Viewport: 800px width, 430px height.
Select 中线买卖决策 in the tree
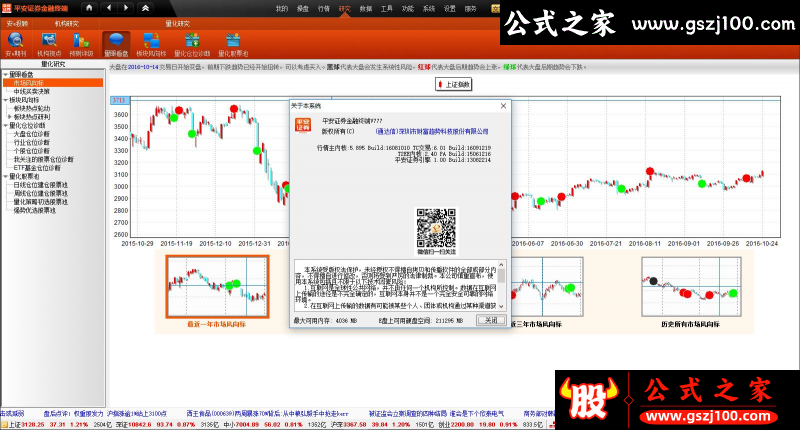coord(32,91)
